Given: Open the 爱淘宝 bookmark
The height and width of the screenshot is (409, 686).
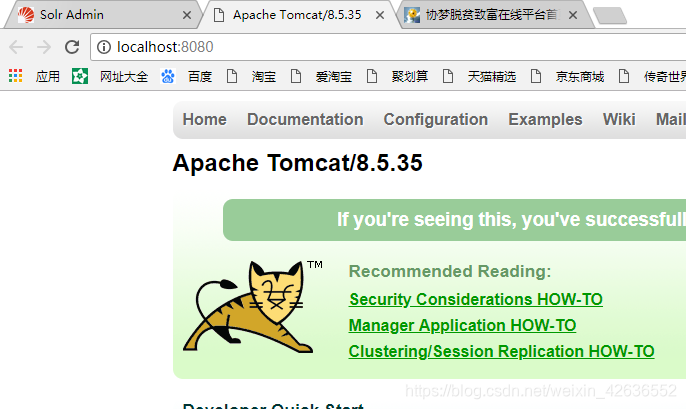Looking at the screenshot, I should (321, 77).
